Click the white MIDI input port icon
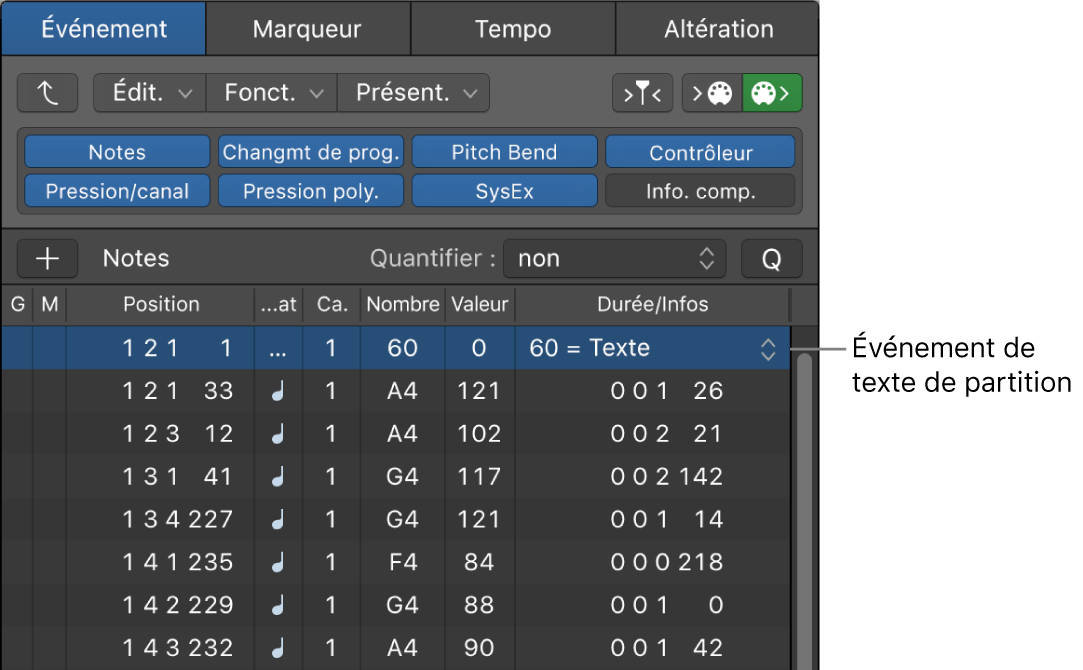This screenshot has height=670, width=1083. coord(714,92)
